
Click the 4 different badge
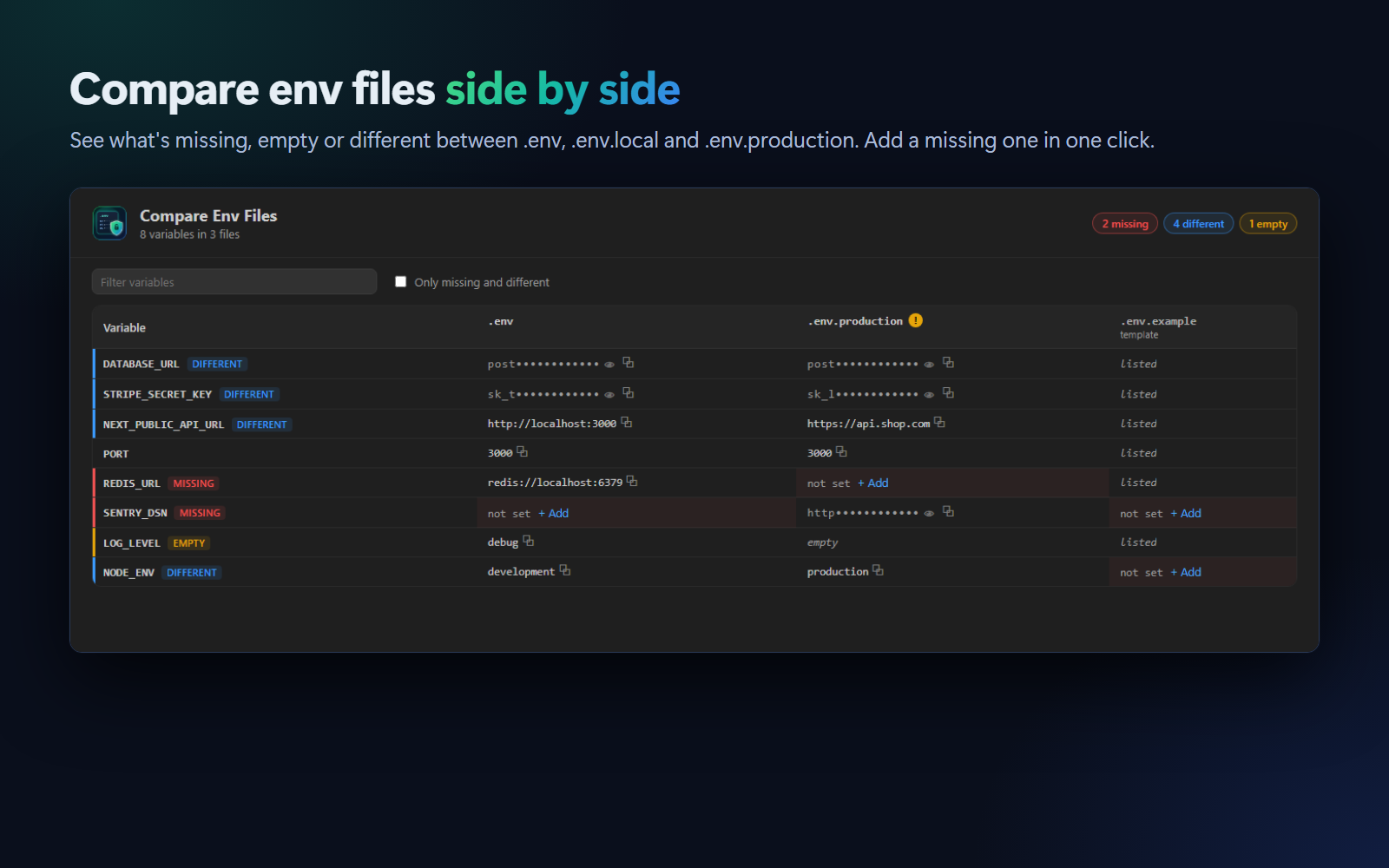(1198, 224)
